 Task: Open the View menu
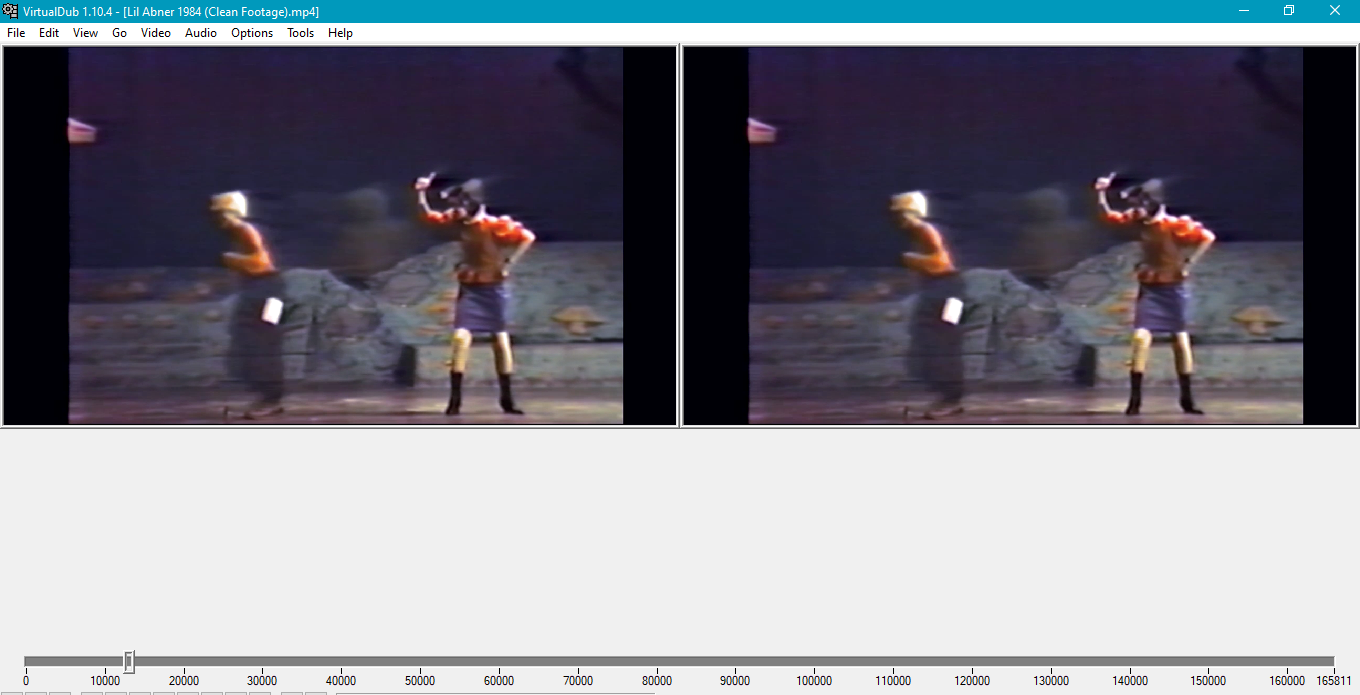[85, 33]
